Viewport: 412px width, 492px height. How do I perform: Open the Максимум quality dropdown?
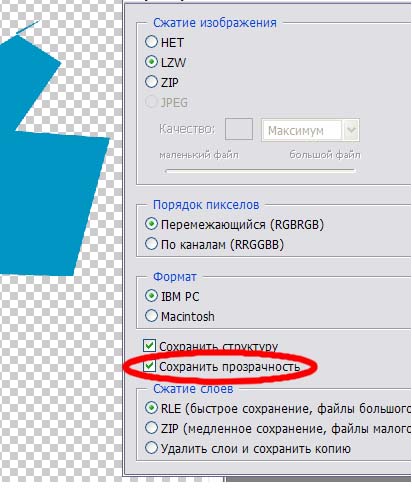(x=310, y=130)
